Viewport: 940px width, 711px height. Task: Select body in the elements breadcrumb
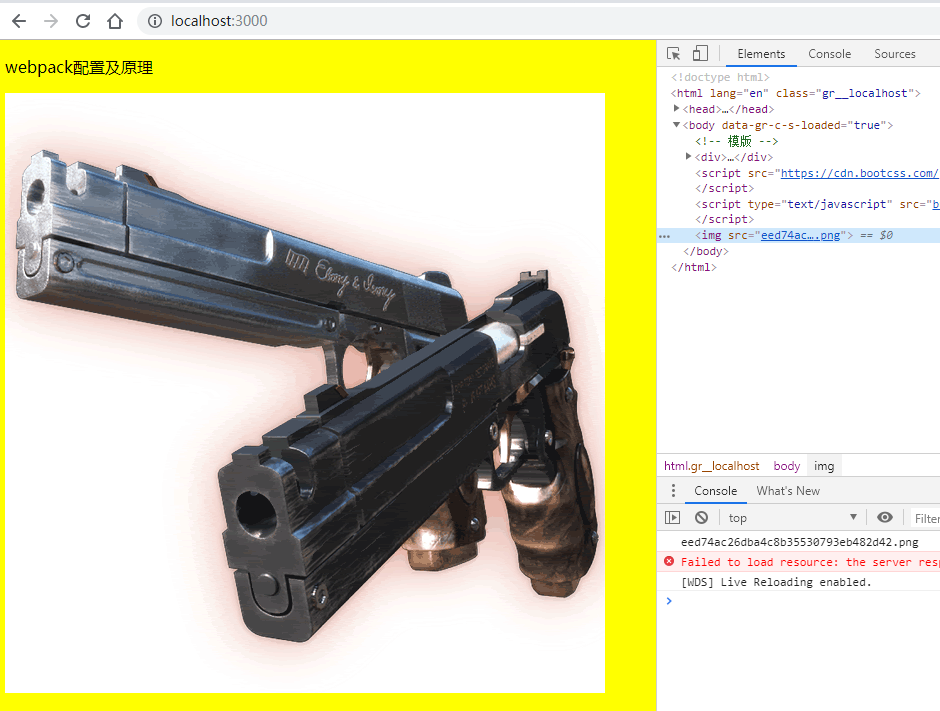787,466
